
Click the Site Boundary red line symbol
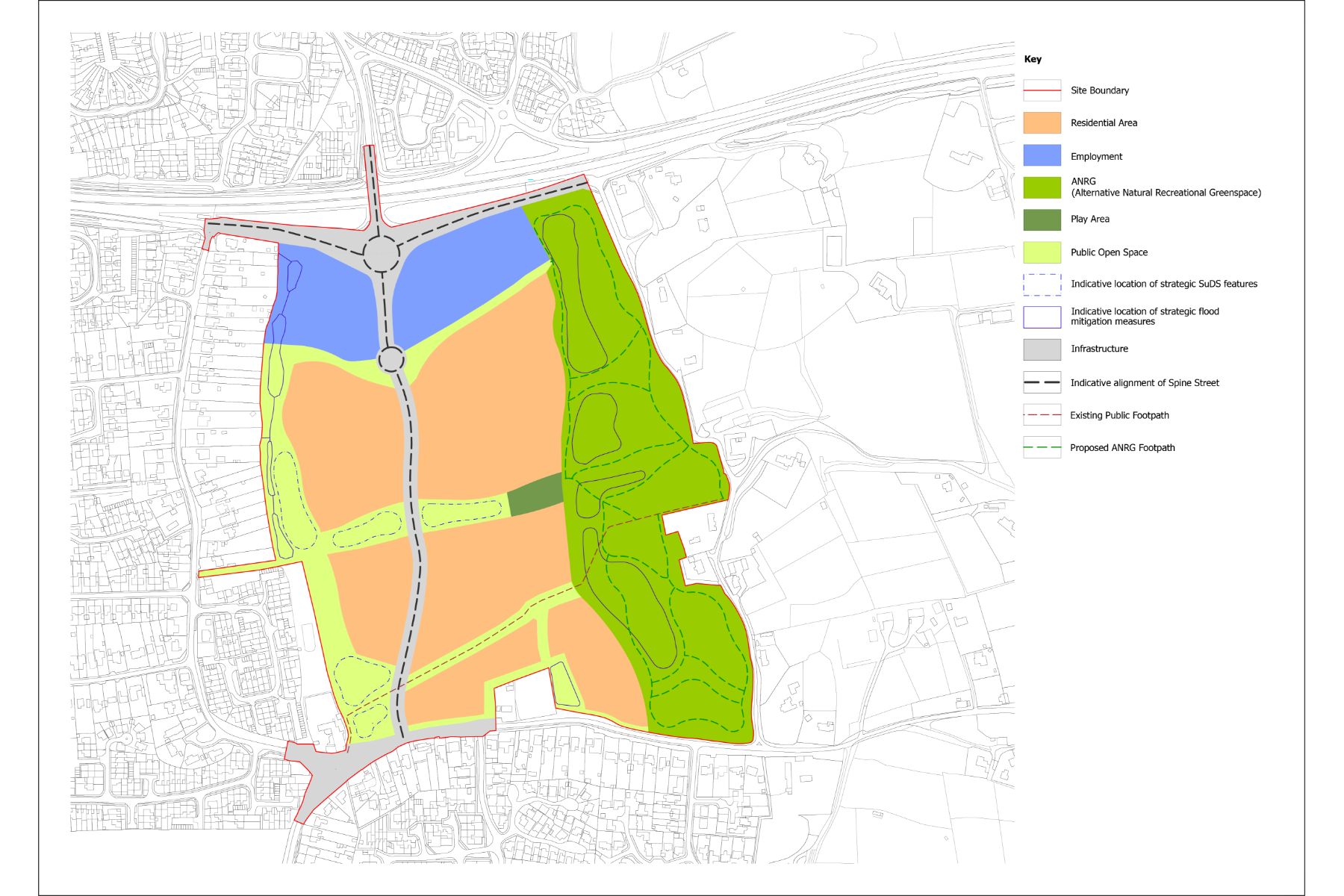tap(1042, 90)
